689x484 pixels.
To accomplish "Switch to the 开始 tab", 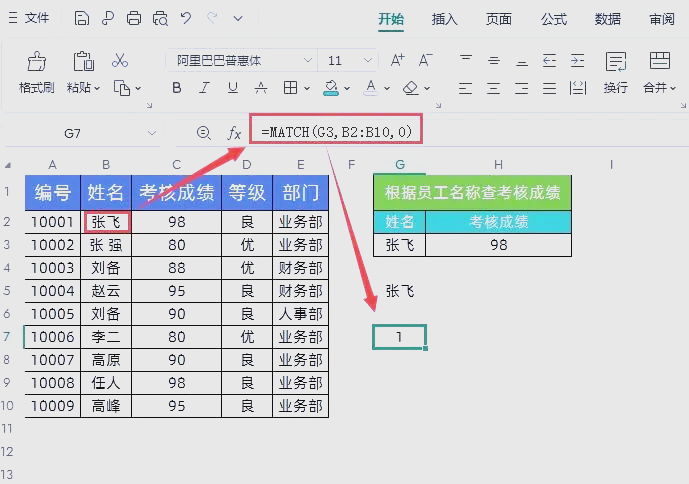I will [x=391, y=19].
